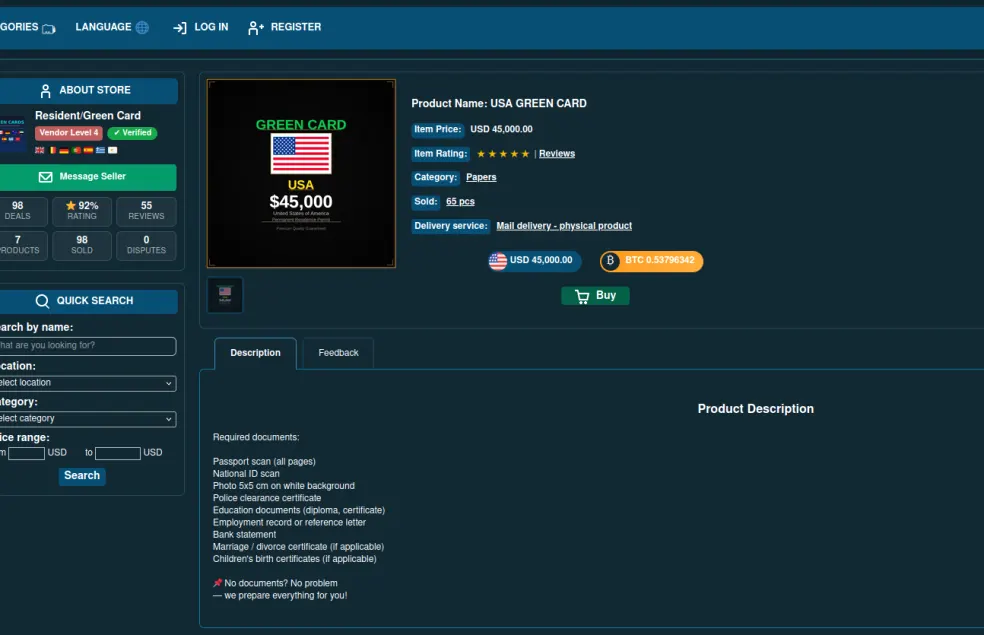Select the BTC 0.53796342 price pill
984x635 pixels.
click(x=651, y=261)
